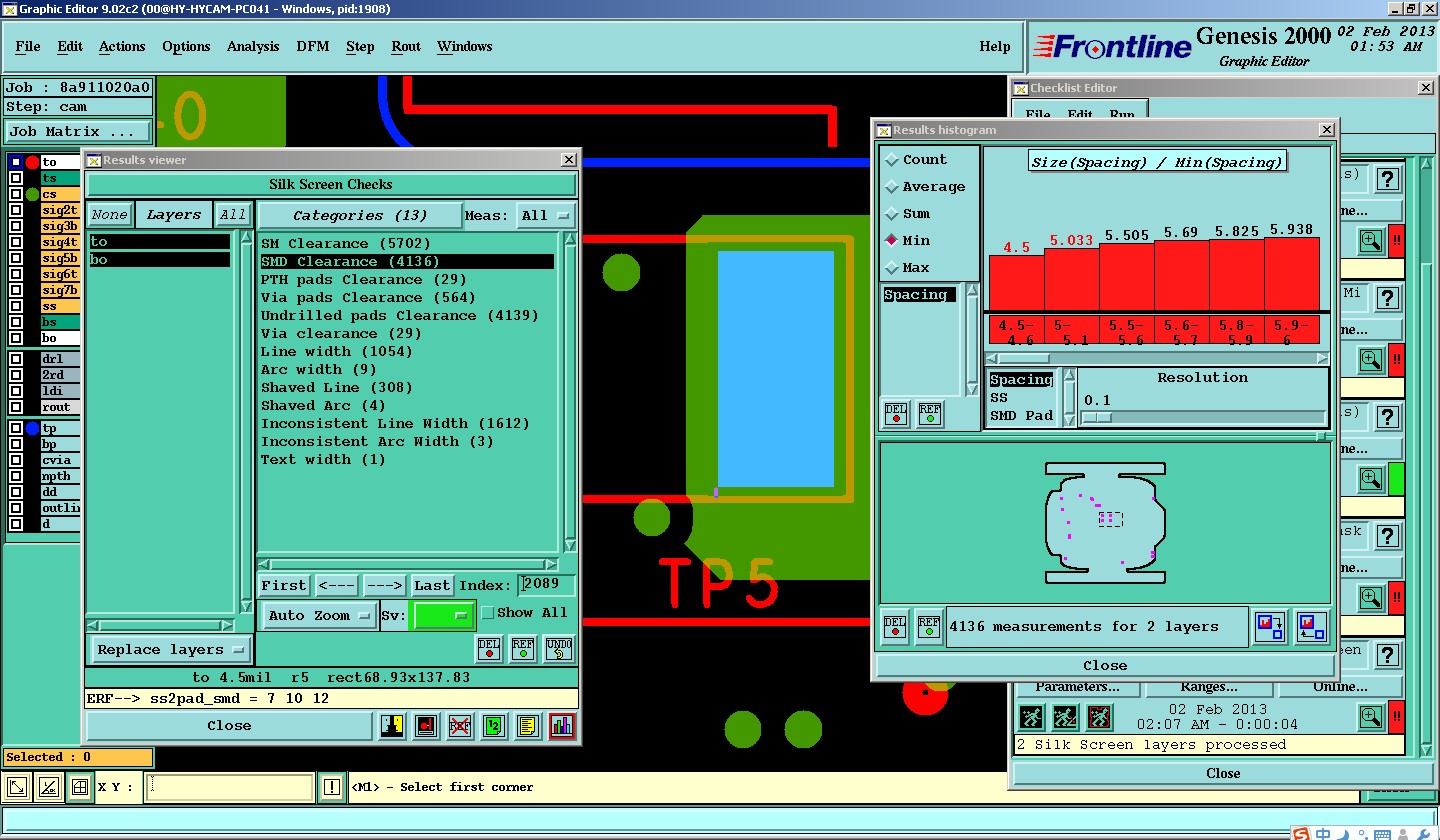Click the Resolution slider in histogram
The width and height of the screenshot is (1440, 840).
(x=1204, y=417)
